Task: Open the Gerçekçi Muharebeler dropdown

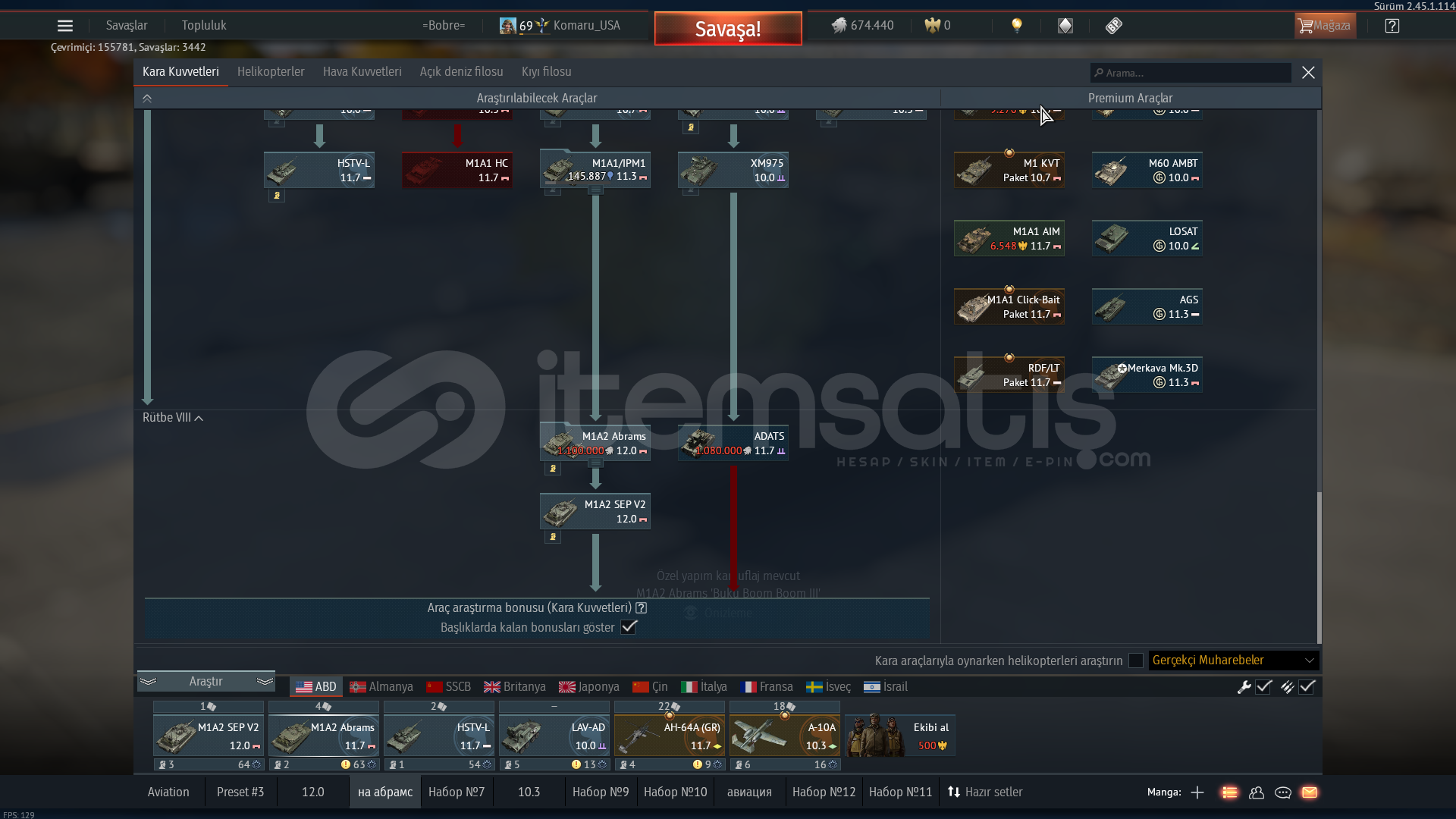Action: [1234, 661]
